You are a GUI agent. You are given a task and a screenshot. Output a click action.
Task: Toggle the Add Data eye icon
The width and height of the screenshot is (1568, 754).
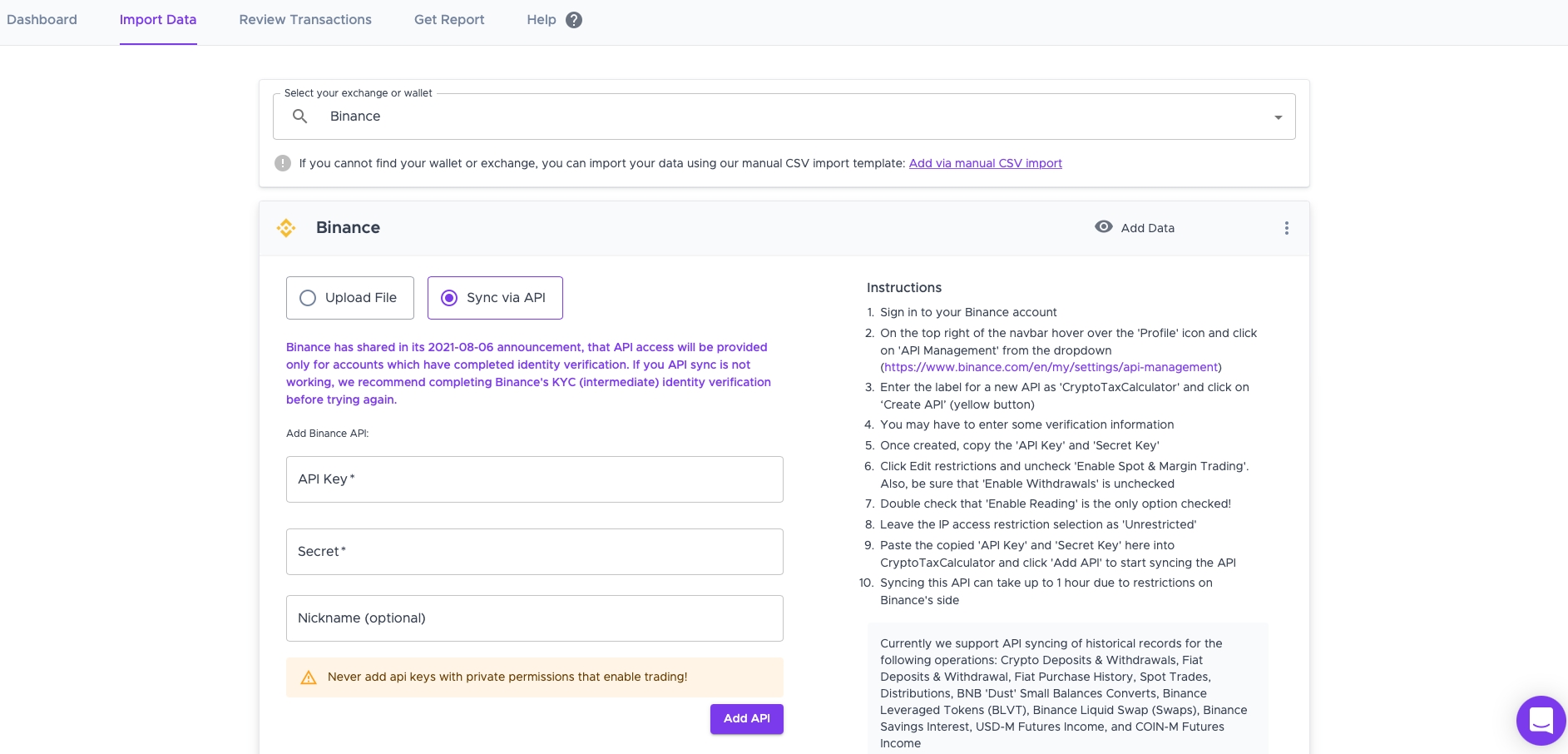(1104, 227)
